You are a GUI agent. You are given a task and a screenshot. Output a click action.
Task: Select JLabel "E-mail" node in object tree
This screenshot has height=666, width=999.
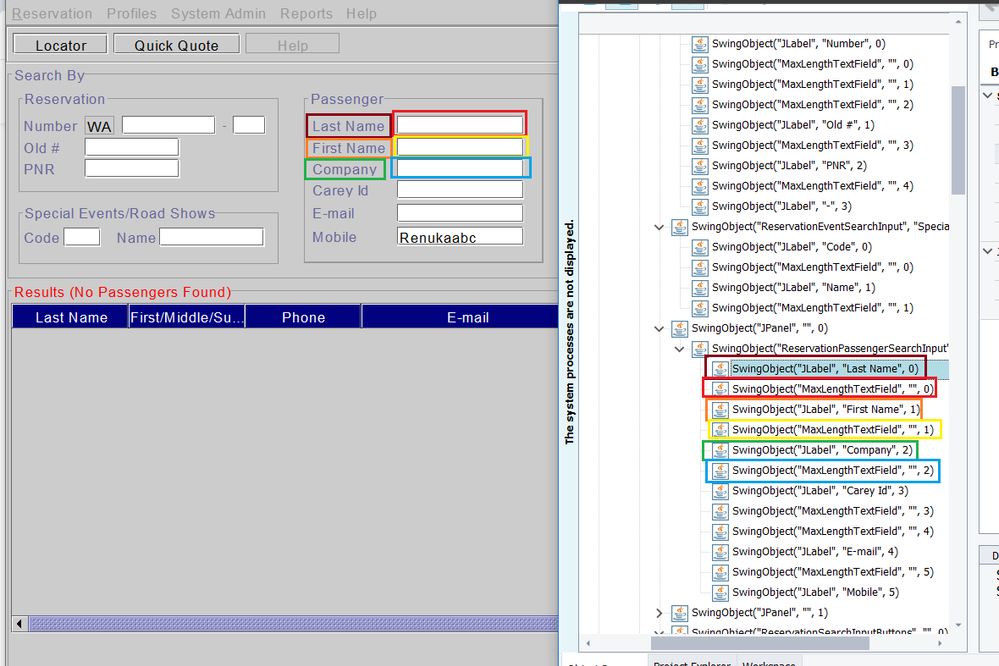[814, 552]
